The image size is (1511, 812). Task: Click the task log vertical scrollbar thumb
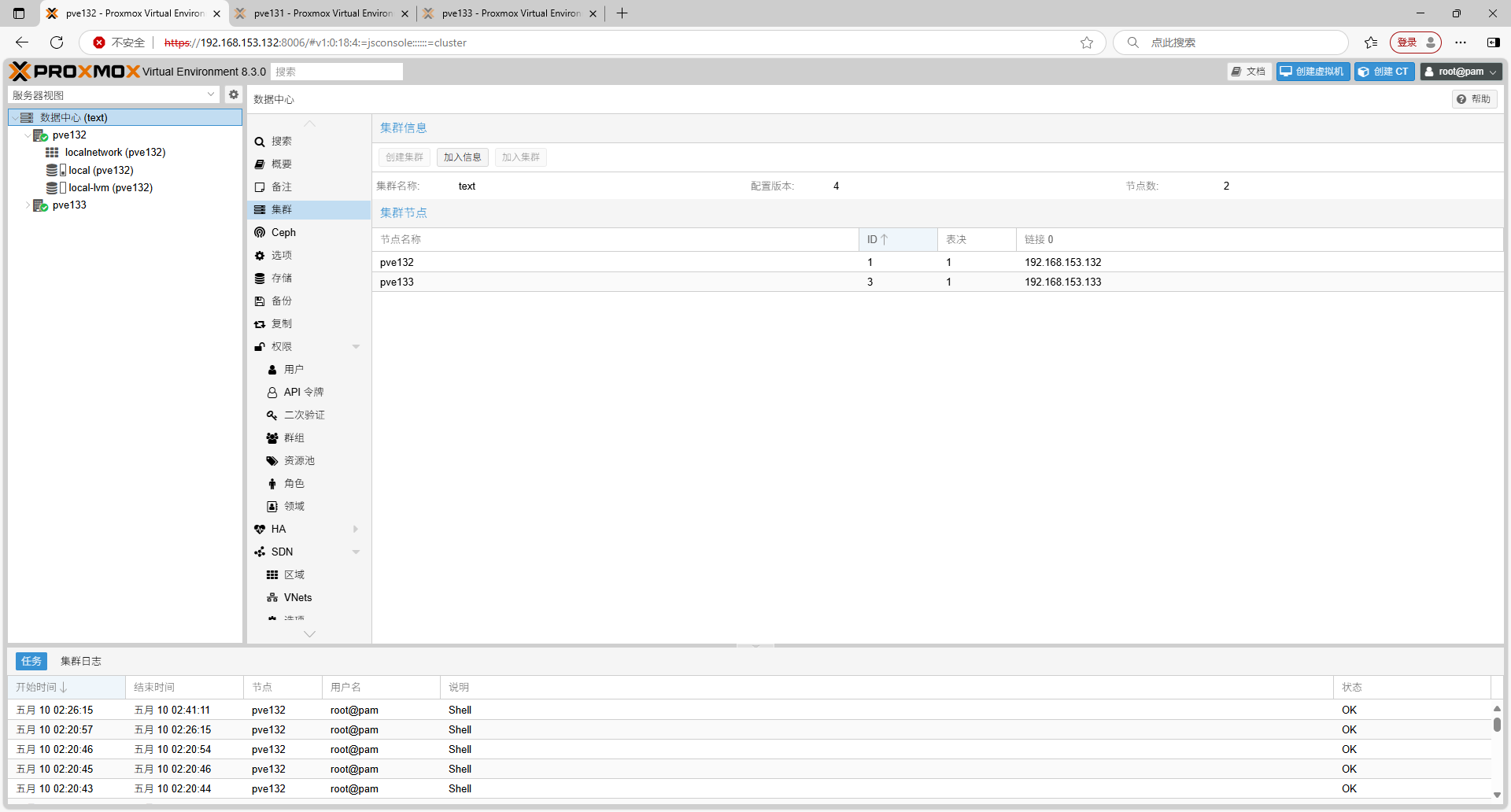tap(1497, 725)
